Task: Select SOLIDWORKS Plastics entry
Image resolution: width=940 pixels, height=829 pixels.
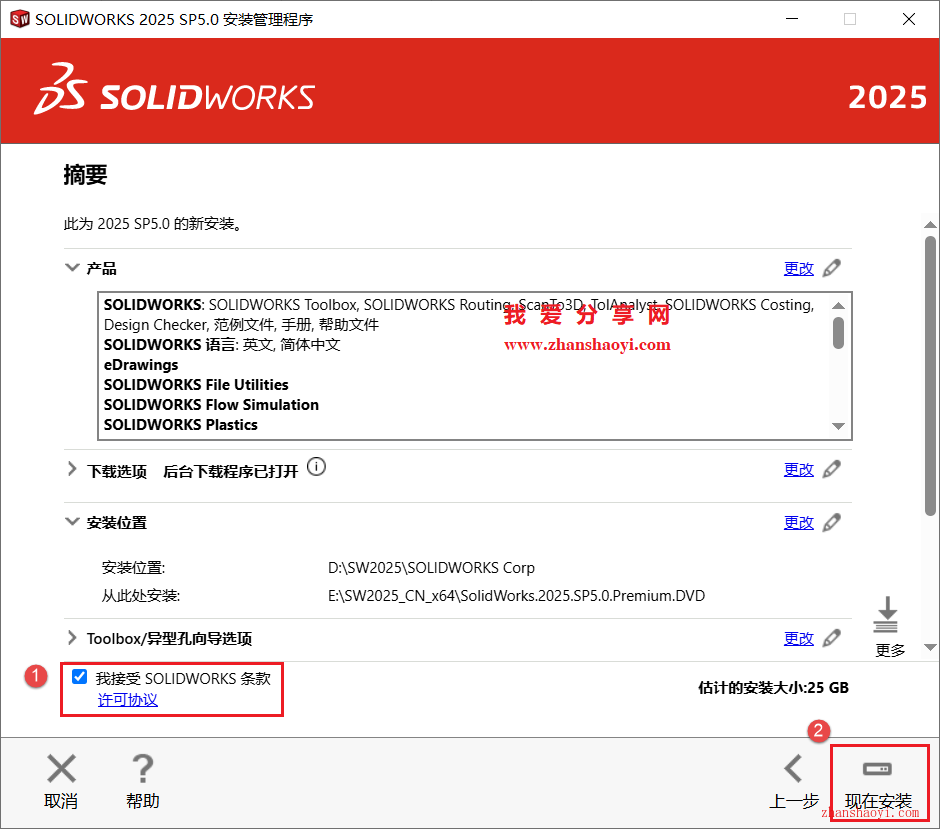Action: [x=180, y=425]
